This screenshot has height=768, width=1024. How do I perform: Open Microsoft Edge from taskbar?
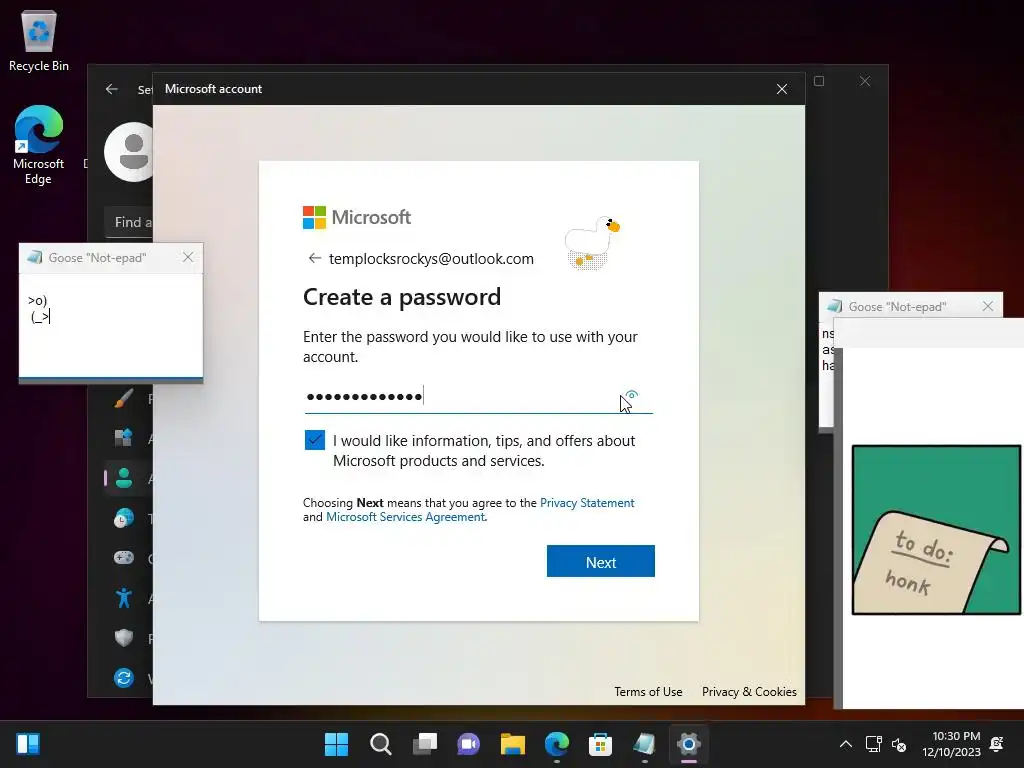(x=556, y=744)
